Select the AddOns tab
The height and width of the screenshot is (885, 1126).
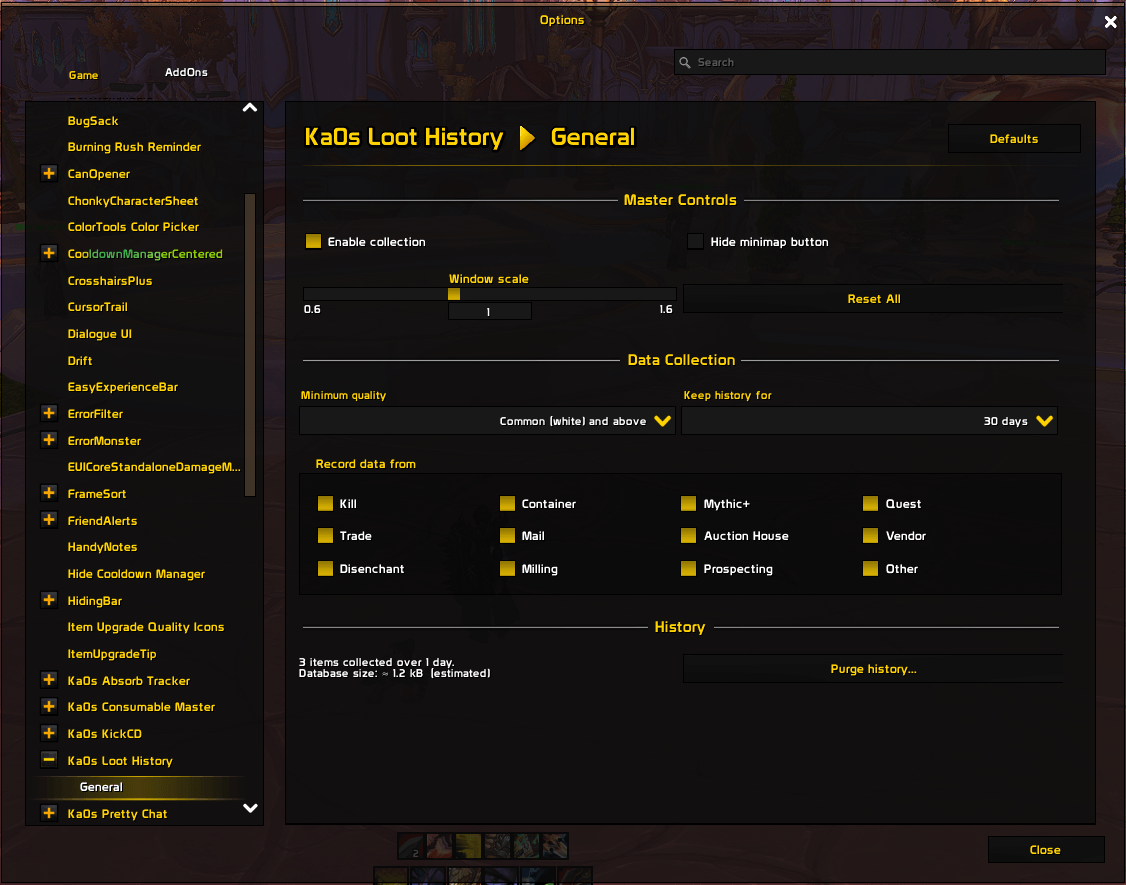click(186, 72)
